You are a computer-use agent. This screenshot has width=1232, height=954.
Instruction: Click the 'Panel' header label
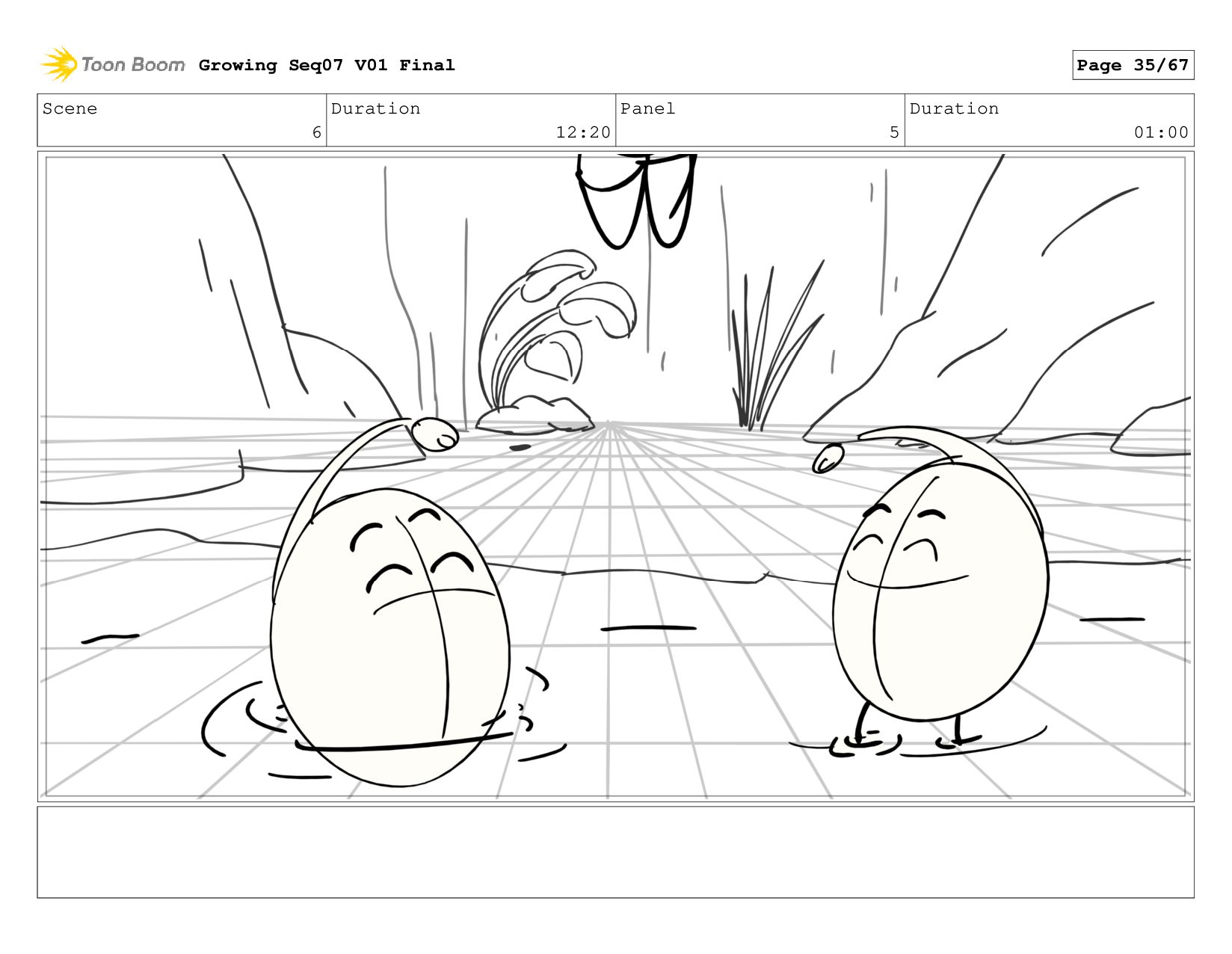(647, 108)
